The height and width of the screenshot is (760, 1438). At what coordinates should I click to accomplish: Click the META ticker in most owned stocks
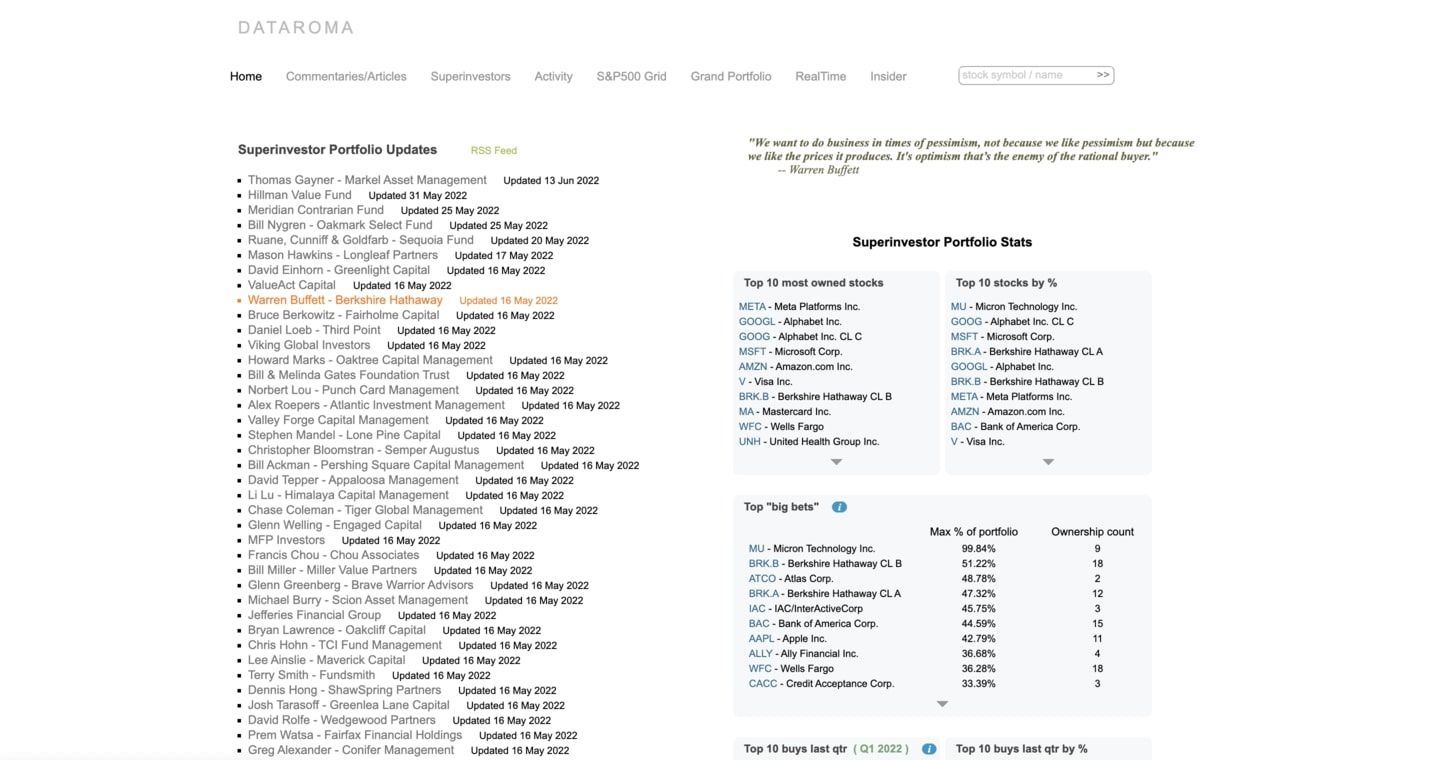coord(752,307)
